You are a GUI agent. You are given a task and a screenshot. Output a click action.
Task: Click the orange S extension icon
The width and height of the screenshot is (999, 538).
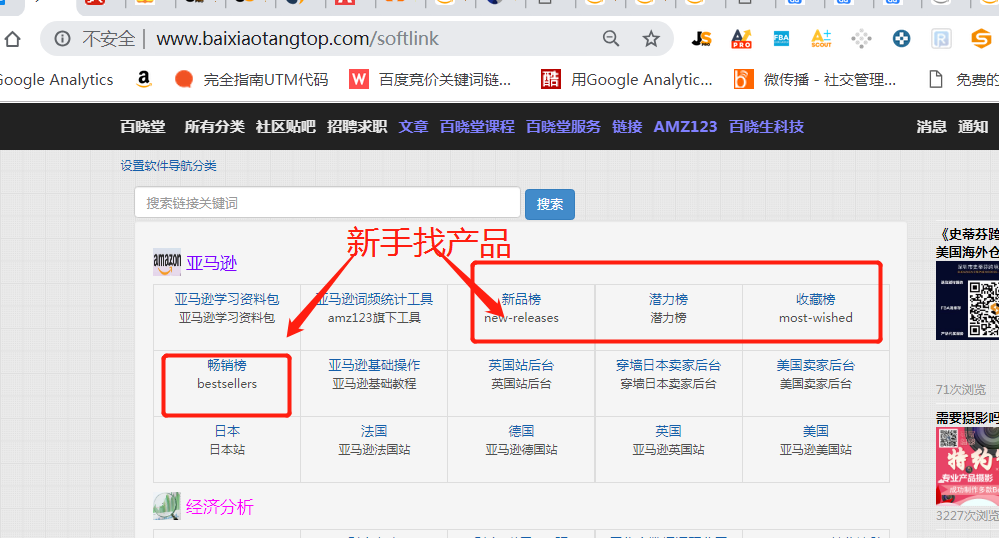pyautogui.click(x=981, y=39)
